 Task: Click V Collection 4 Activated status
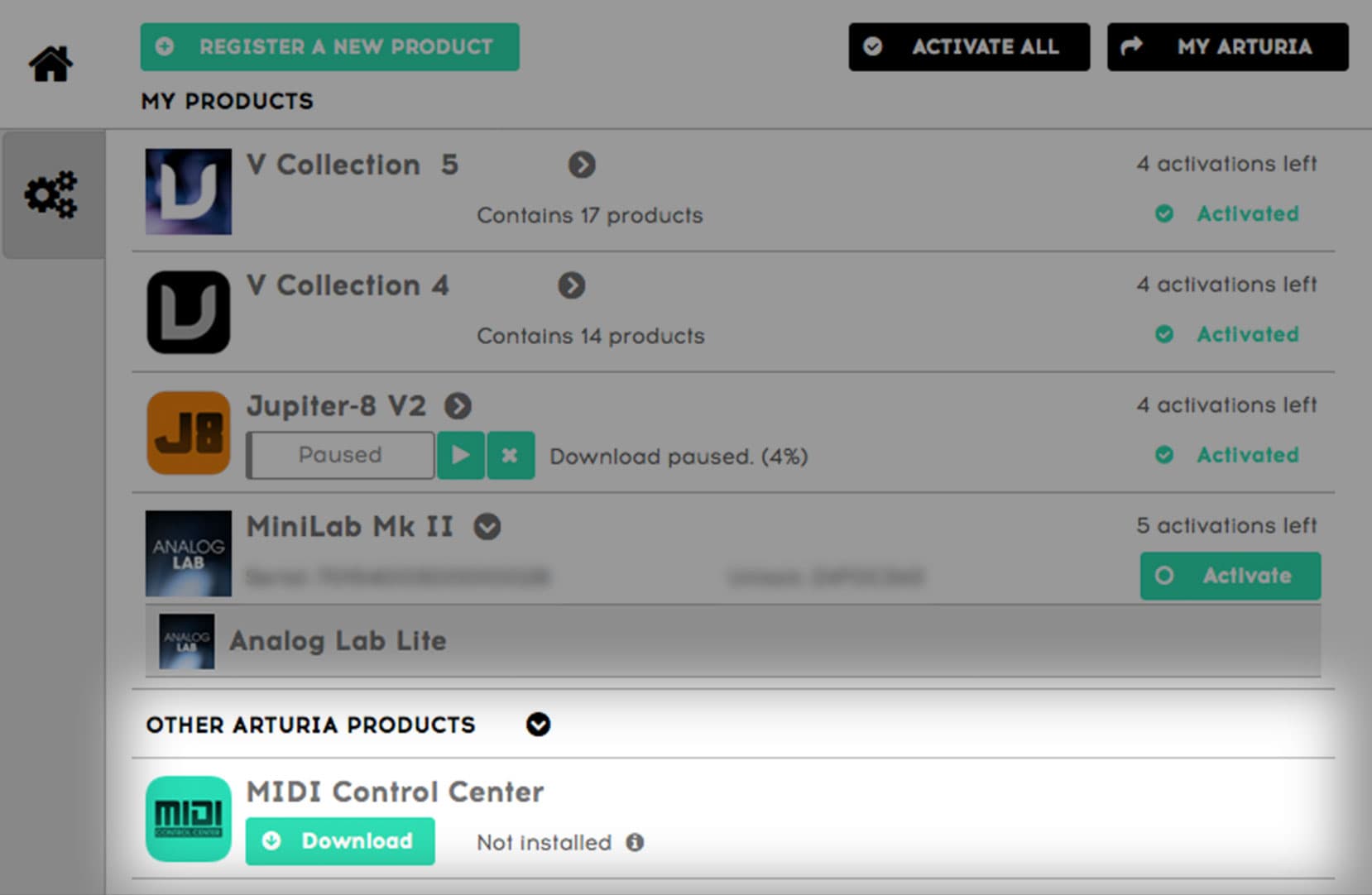point(1227,335)
